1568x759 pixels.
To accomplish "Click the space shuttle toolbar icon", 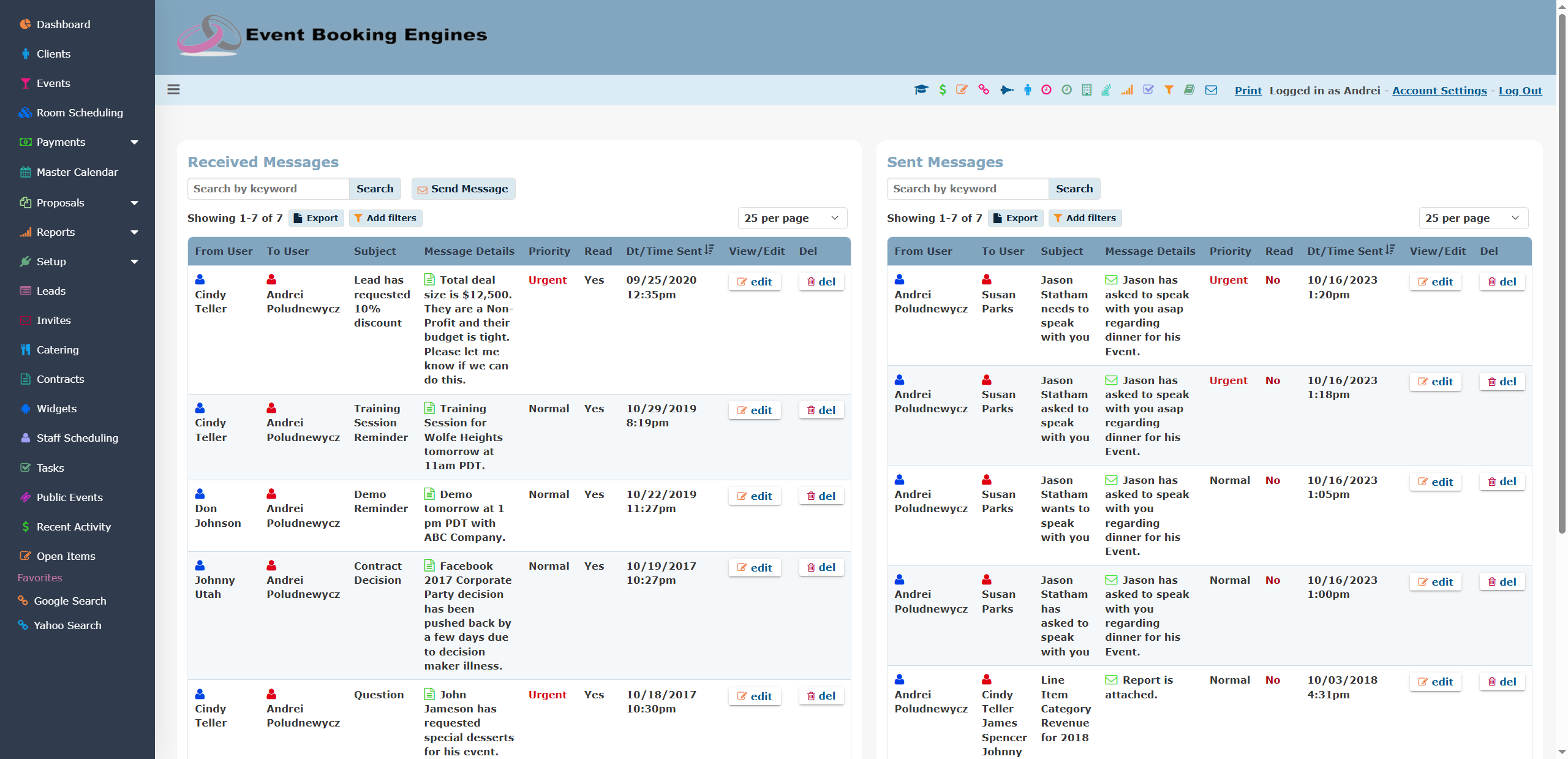I will click(1006, 90).
